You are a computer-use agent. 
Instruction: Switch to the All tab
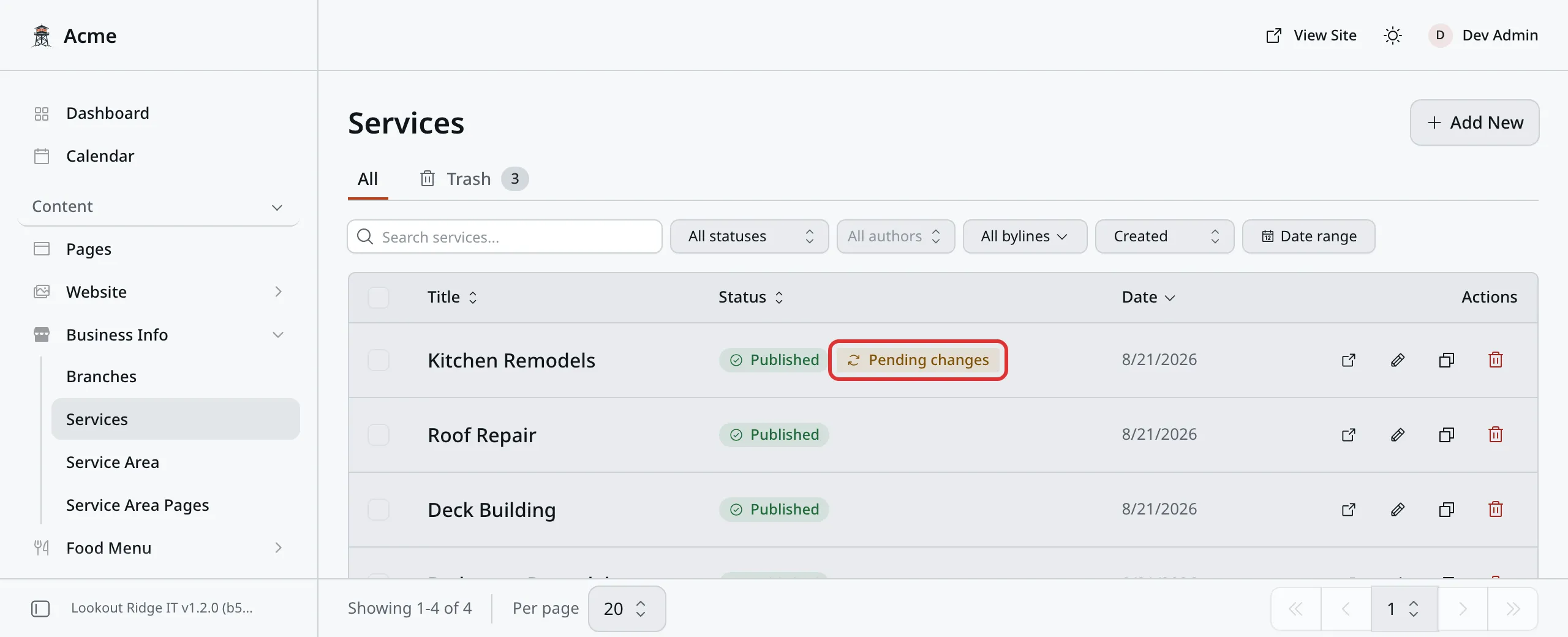click(x=367, y=179)
